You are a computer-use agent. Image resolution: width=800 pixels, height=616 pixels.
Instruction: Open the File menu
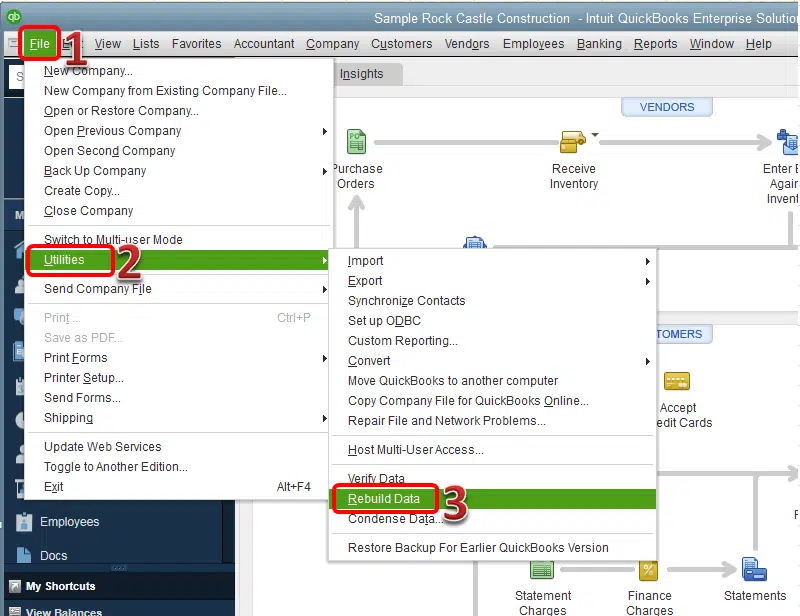pyautogui.click(x=39, y=44)
